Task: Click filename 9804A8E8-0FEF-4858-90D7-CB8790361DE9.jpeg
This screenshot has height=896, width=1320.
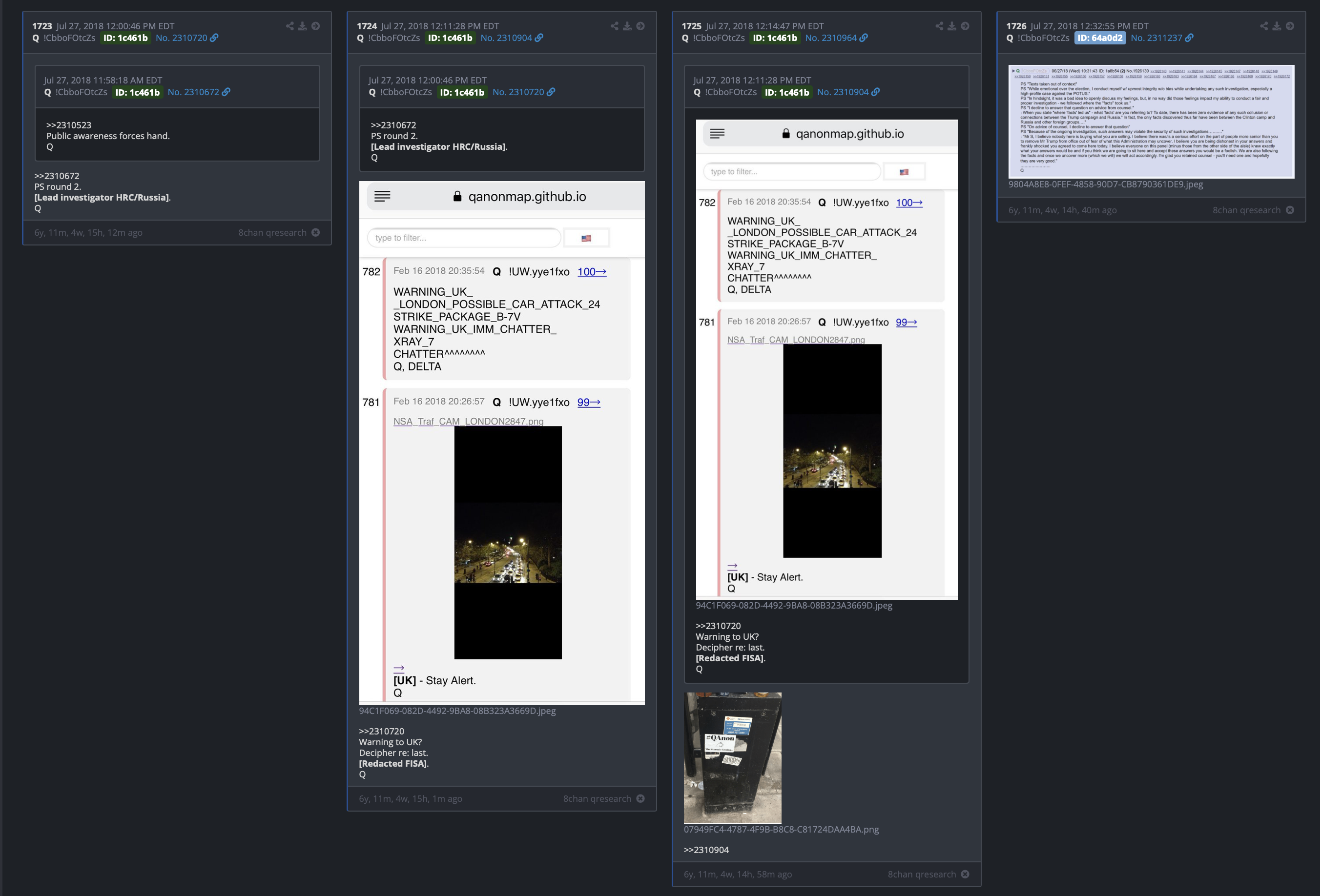Action: [1105, 184]
